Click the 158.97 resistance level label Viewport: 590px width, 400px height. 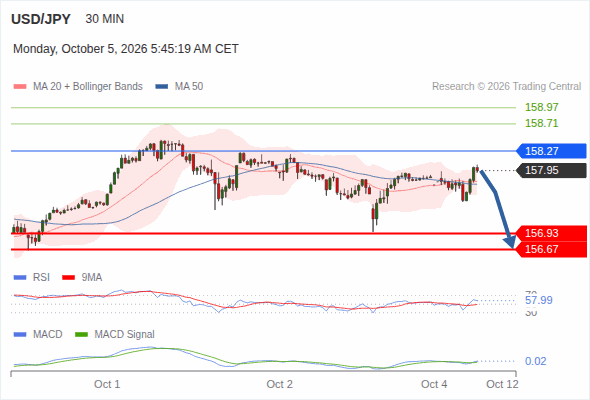(x=541, y=107)
